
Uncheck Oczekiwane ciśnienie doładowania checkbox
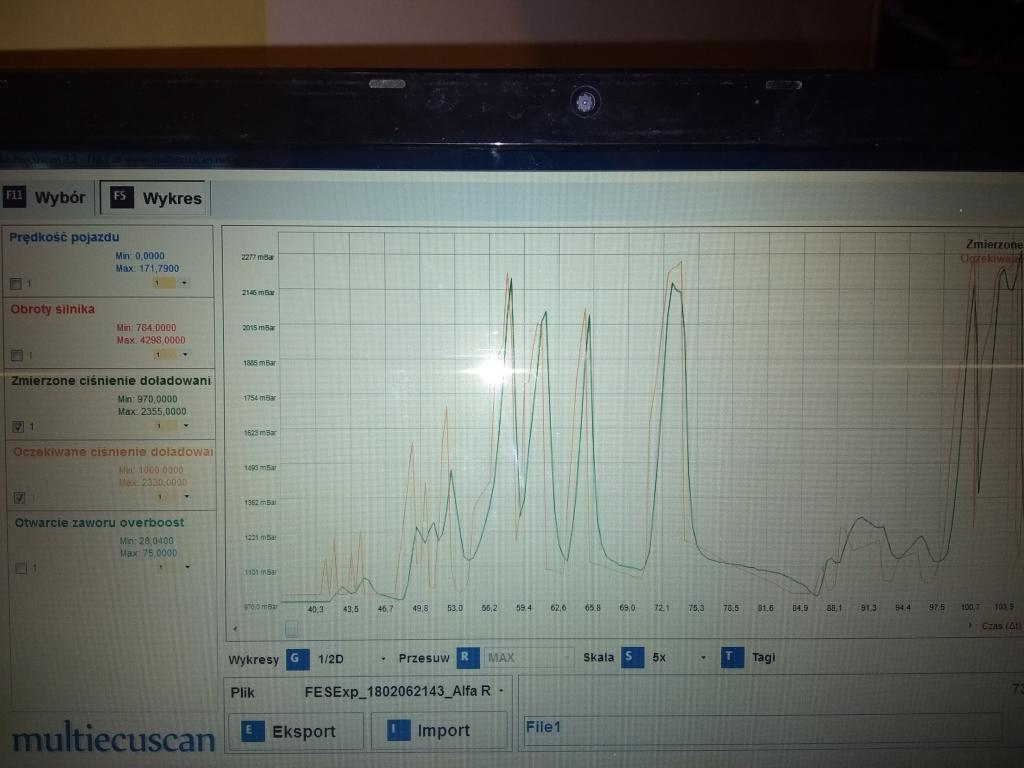pos(20,498)
